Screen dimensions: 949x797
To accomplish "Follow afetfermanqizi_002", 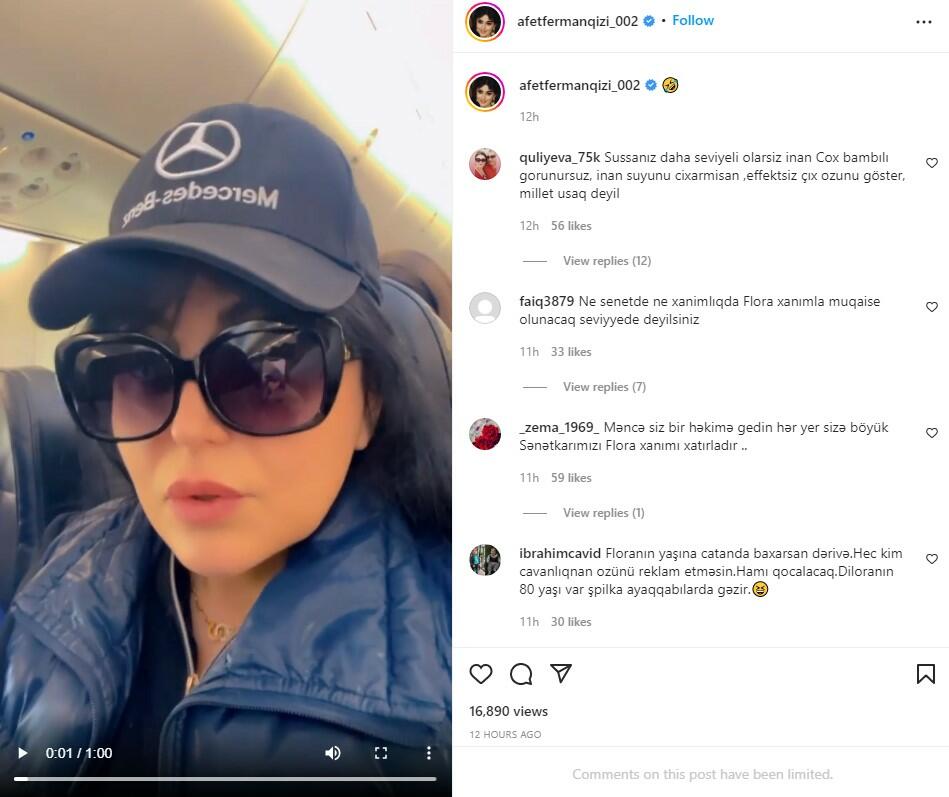I will [x=693, y=21].
